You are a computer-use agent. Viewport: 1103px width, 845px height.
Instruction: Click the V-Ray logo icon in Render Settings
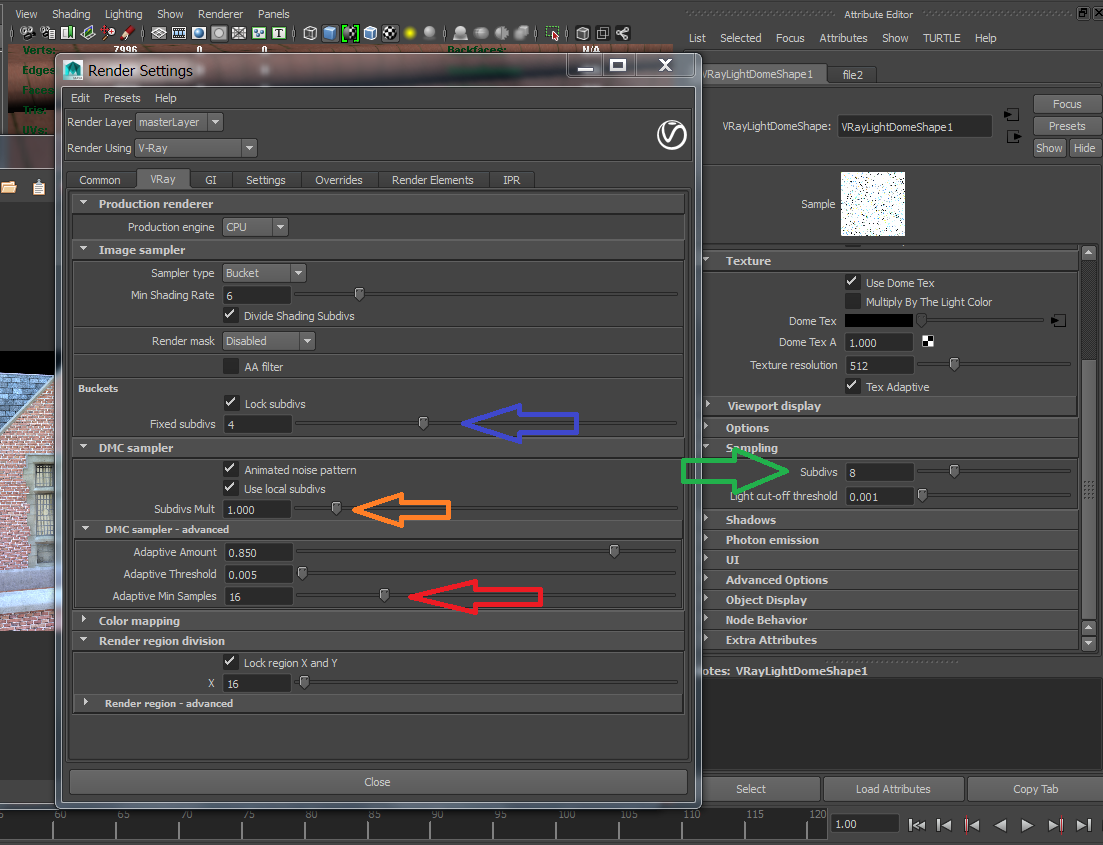pyautogui.click(x=671, y=134)
